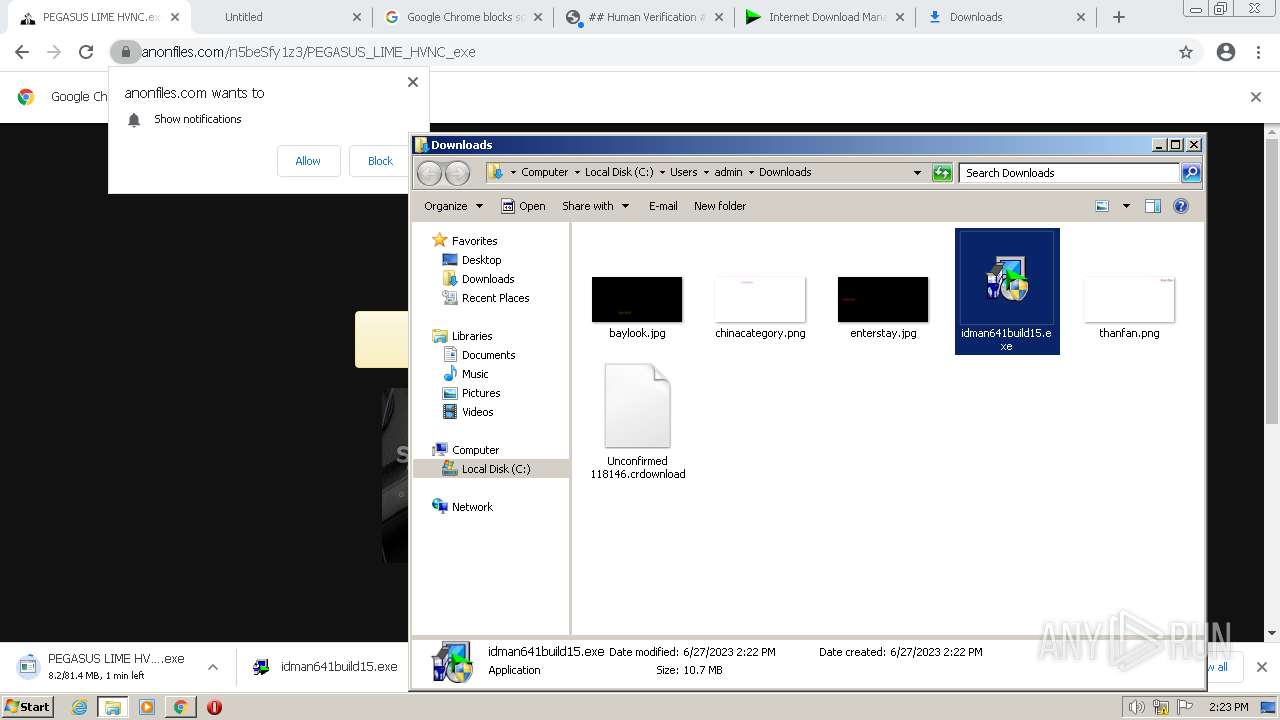
Task: Click the Search Downloads field
Action: (x=1069, y=173)
